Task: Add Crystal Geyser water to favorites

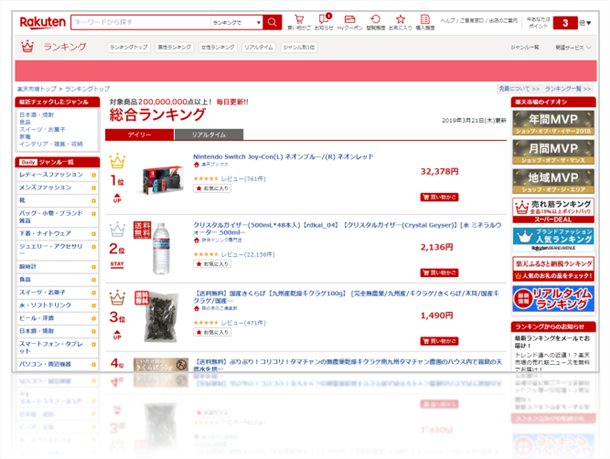Action: click(x=210, y=263)
